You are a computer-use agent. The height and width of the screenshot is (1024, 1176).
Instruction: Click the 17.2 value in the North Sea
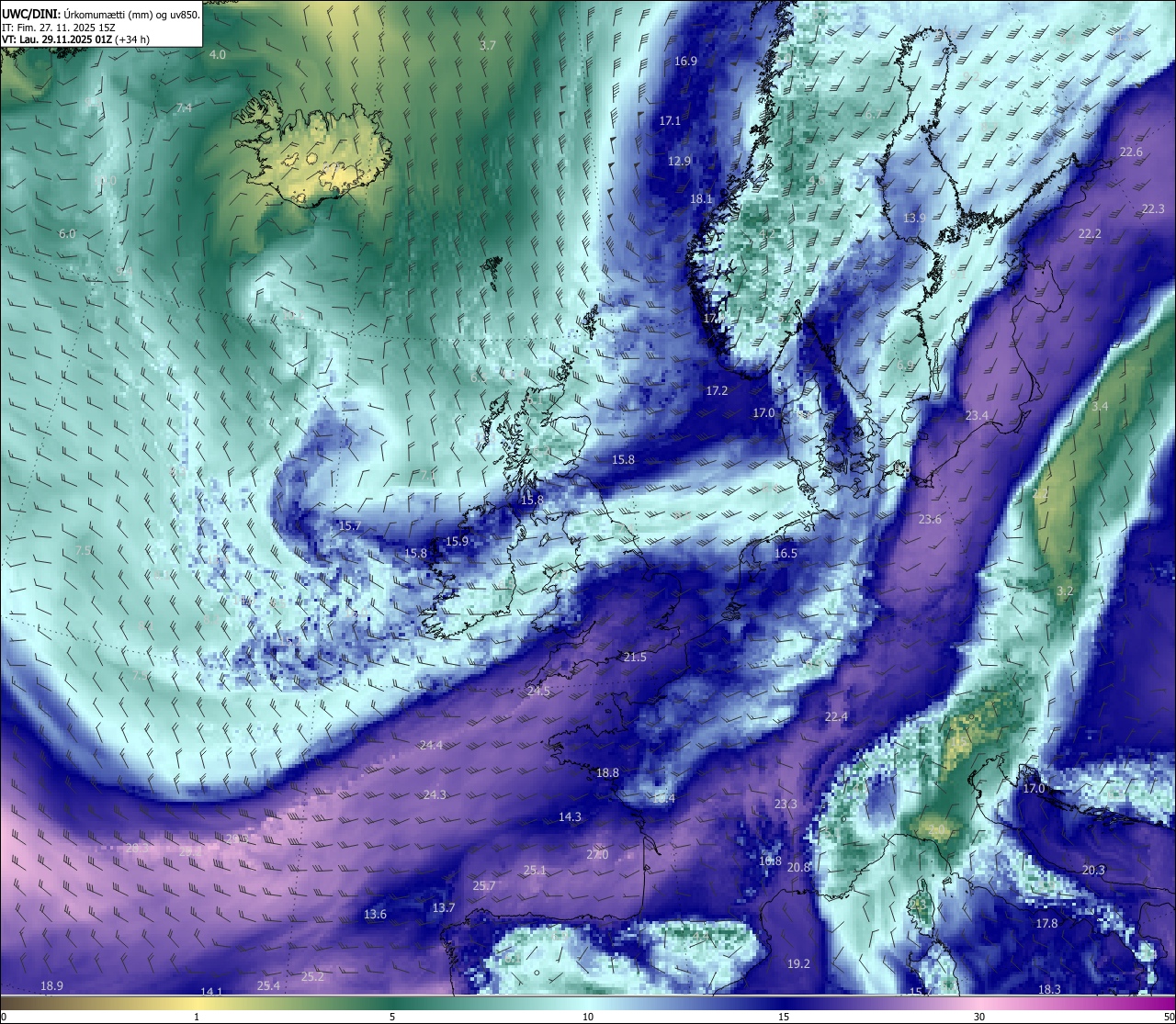pos(717,390)
